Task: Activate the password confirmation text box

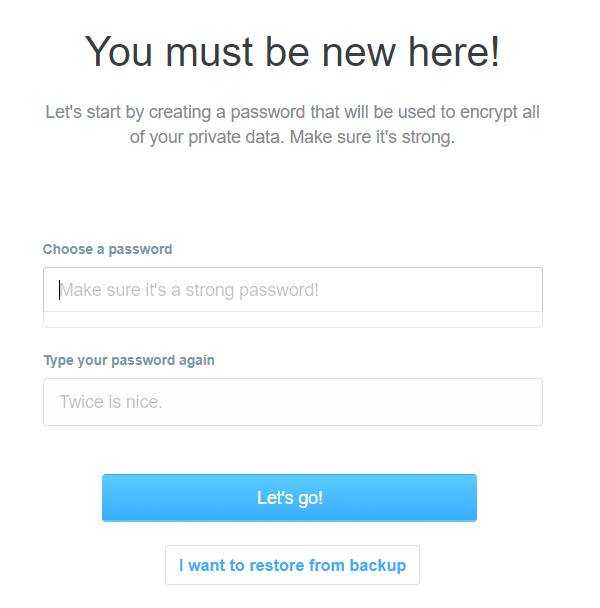Action: 292,402
